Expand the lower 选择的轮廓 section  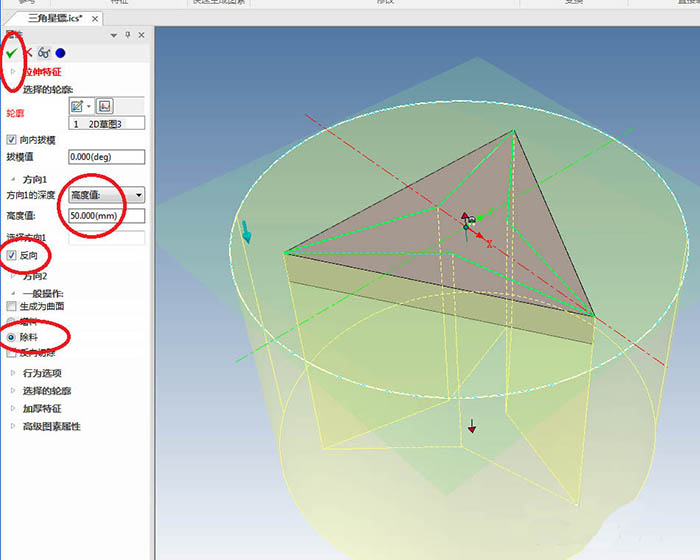(x=13, y=390)
